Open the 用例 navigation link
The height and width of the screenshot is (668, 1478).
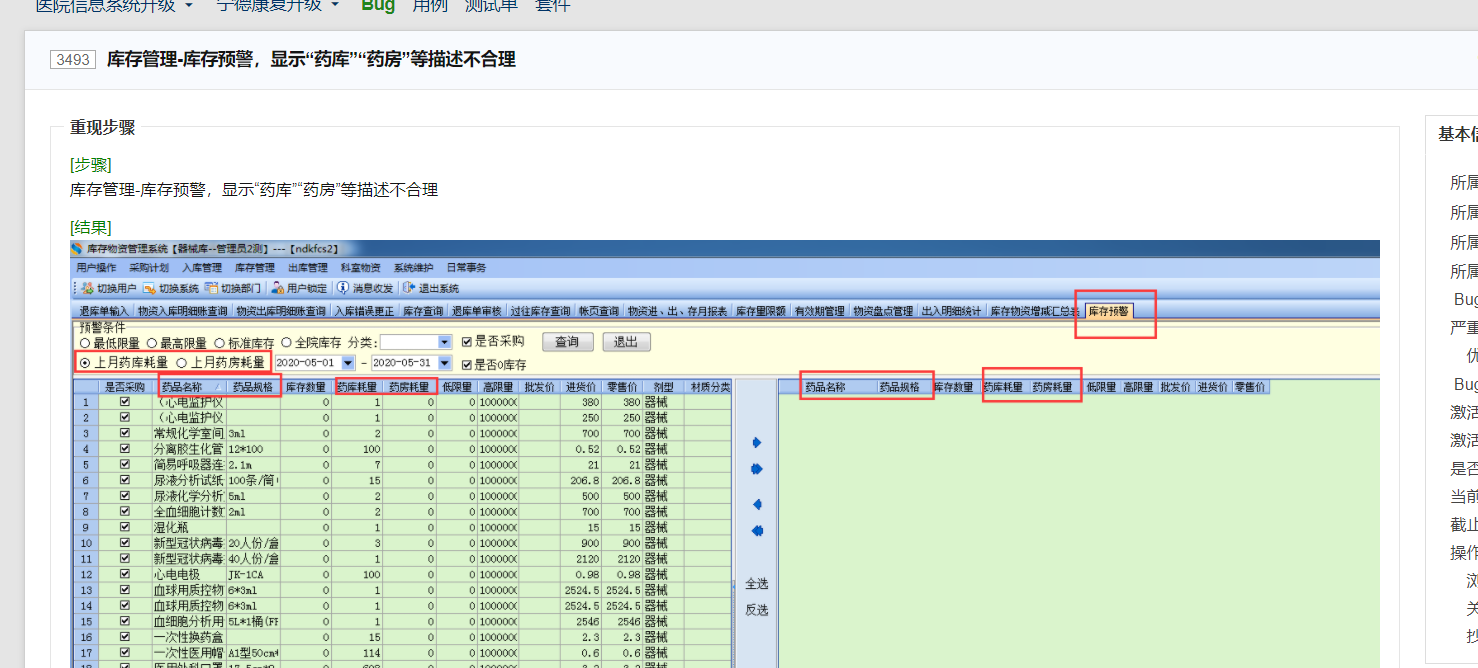pos(429,5)
